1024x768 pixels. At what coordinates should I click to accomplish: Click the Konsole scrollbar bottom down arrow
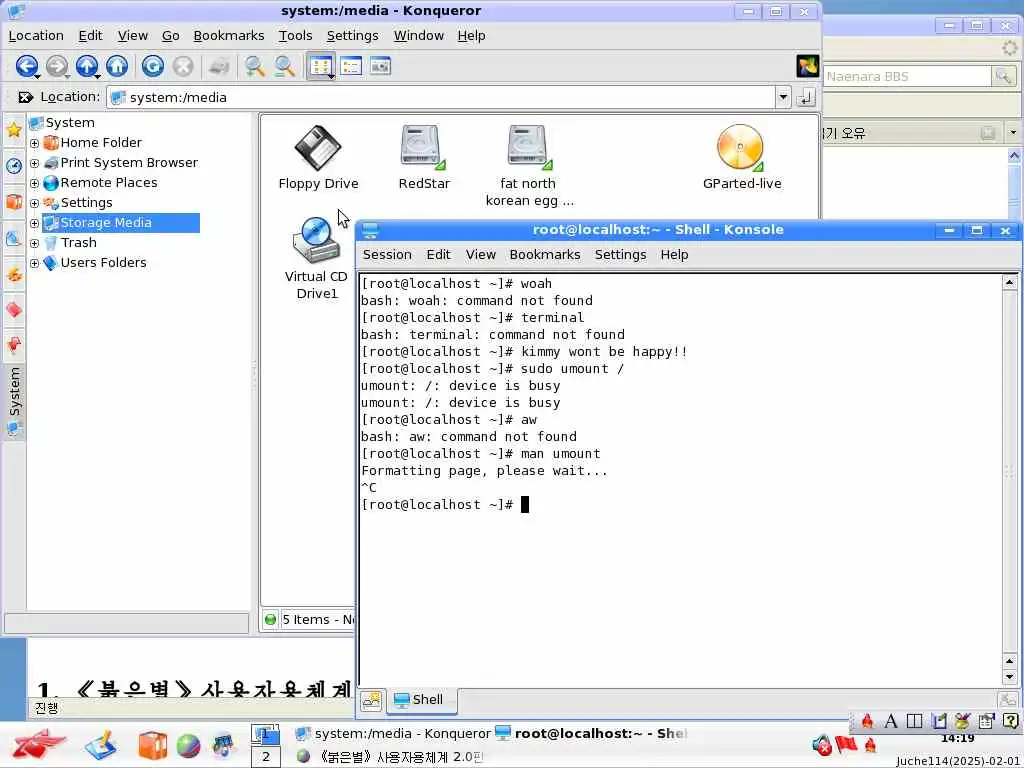click(1010, 678)
